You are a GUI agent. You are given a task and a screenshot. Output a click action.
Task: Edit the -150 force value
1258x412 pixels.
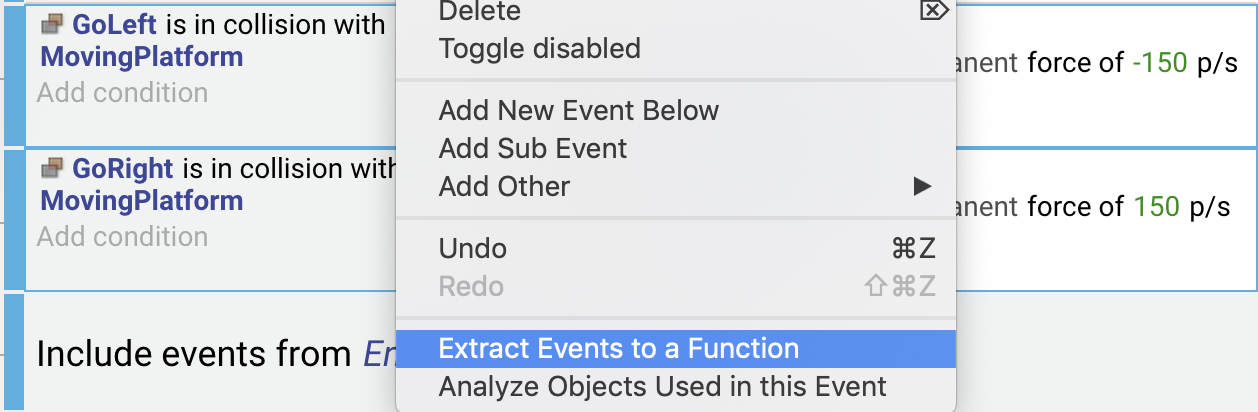tap(1159, 63)
